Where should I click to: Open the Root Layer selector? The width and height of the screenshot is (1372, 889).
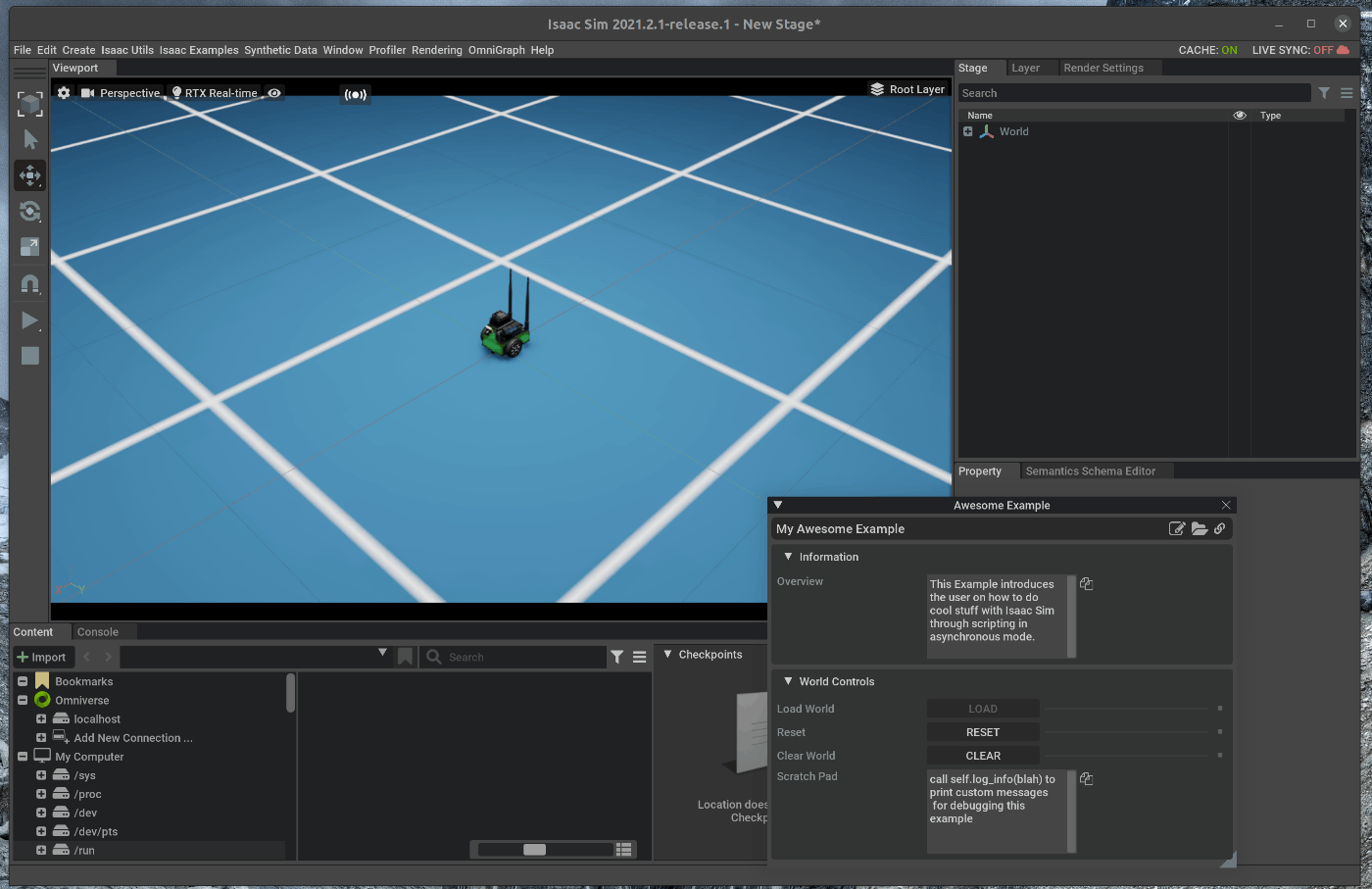(907, 89)
